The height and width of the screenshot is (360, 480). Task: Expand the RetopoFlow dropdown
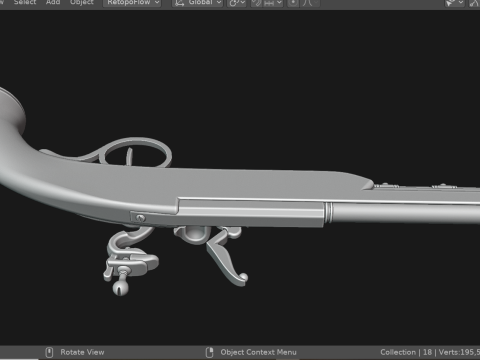pyautogui.click(x=132, y=3)
